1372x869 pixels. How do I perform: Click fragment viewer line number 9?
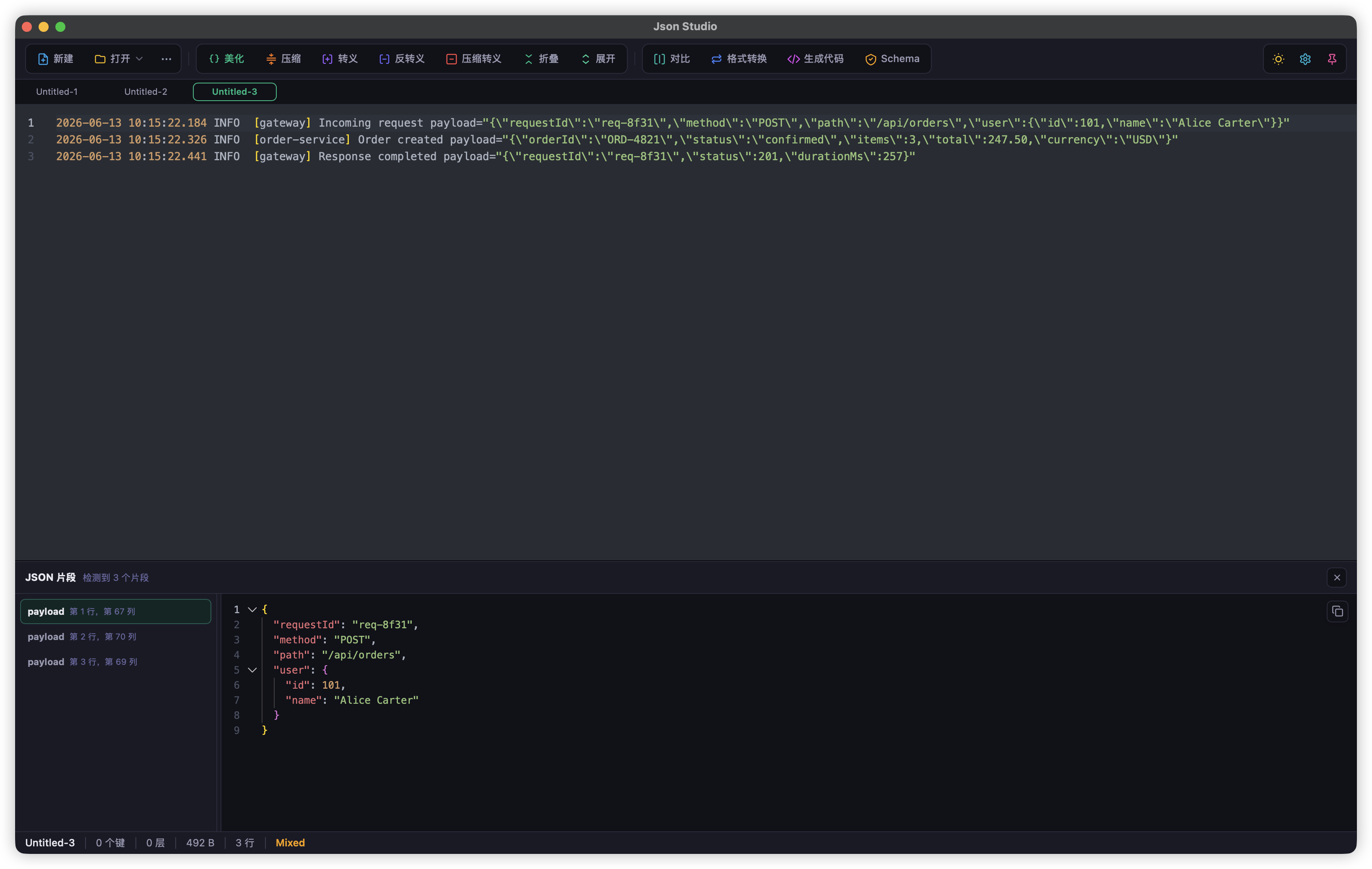click(236, 731)
